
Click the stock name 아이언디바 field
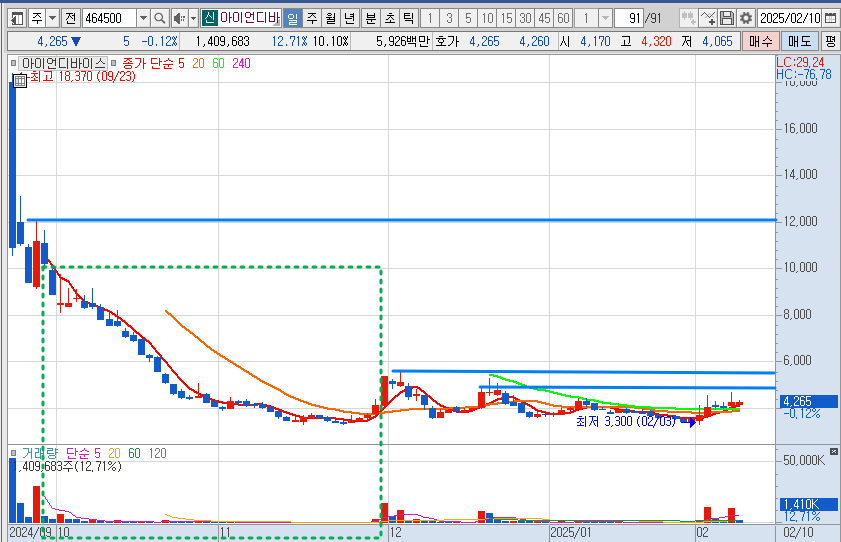(x=249, y=19)
